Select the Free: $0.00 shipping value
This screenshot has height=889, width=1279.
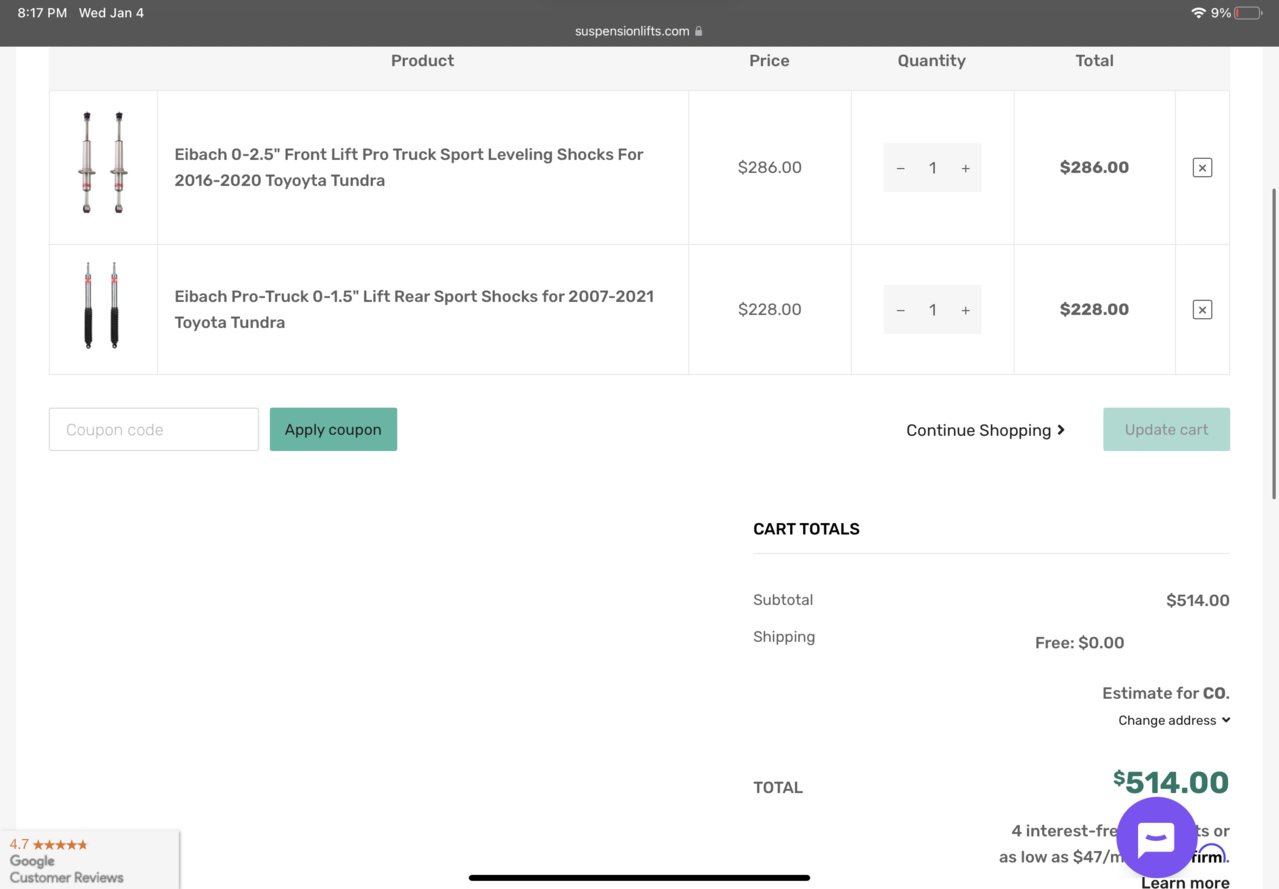[x=1079, y=643]
